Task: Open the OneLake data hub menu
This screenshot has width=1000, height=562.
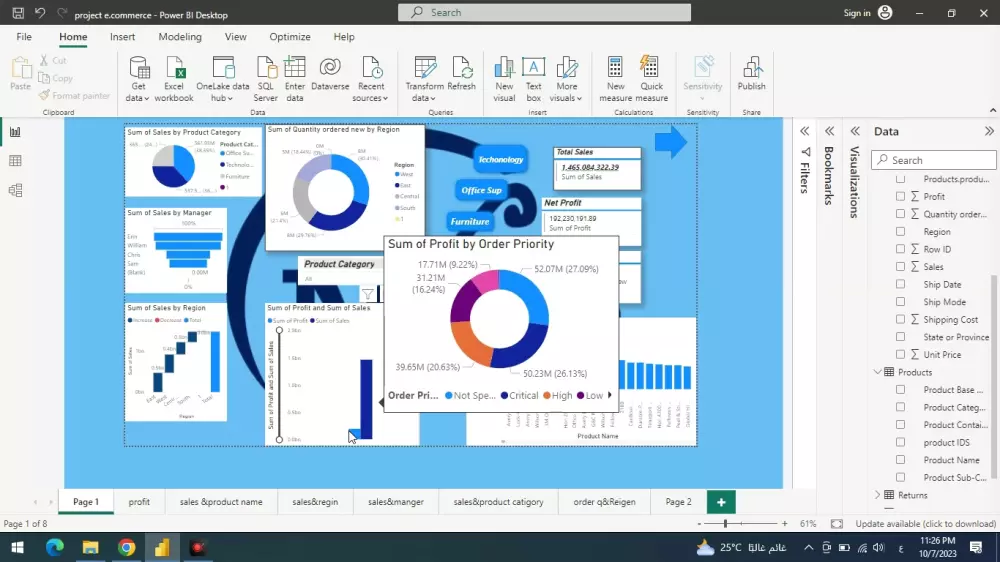Action: tap(223, 79)
